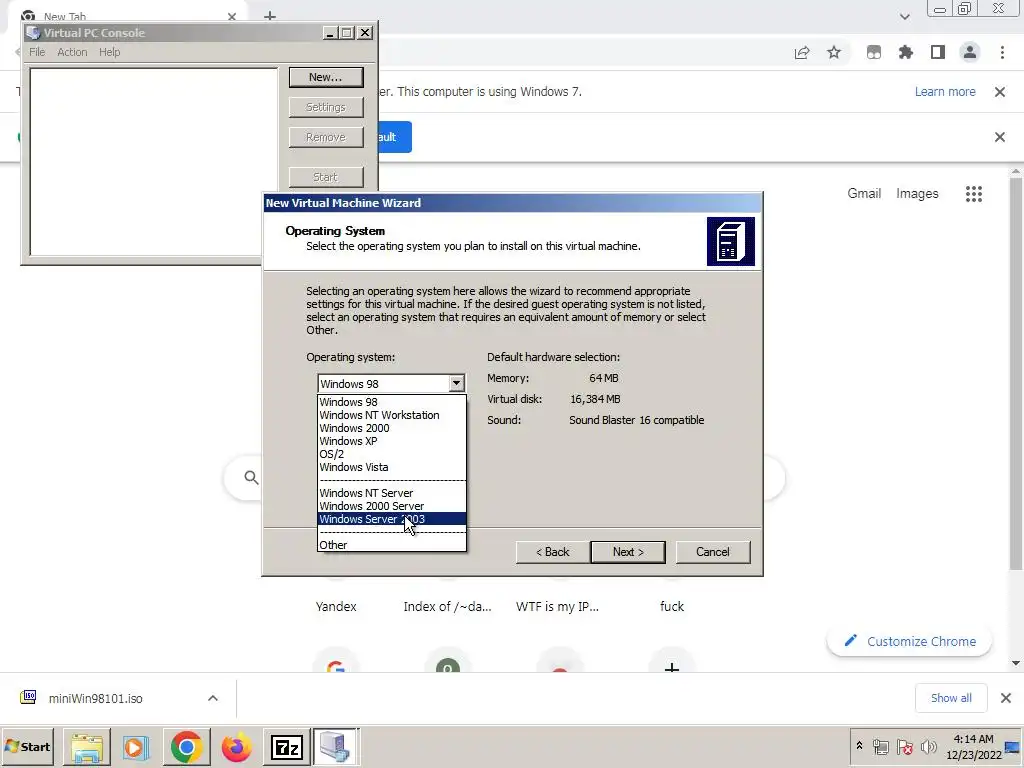
Task: Click Next in the wizard
Action: click(x=628, y=552)
